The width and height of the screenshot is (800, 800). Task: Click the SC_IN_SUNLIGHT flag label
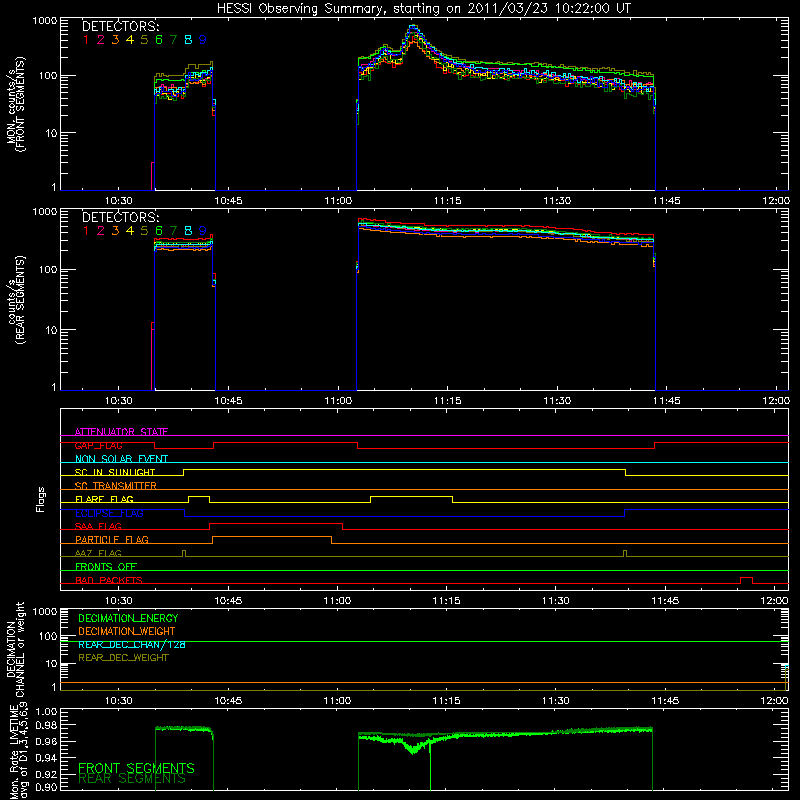click(x=115, y=472)
